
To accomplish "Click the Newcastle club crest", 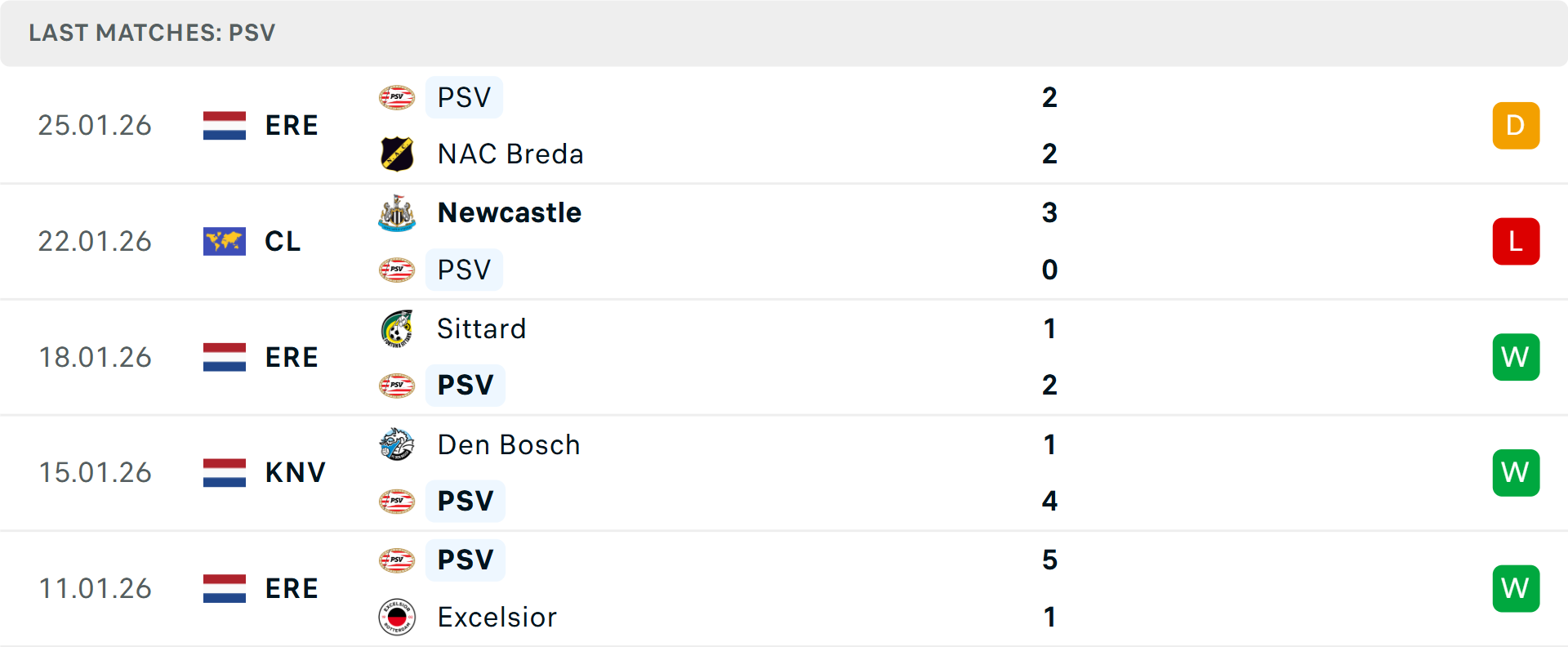I will 397,213.
